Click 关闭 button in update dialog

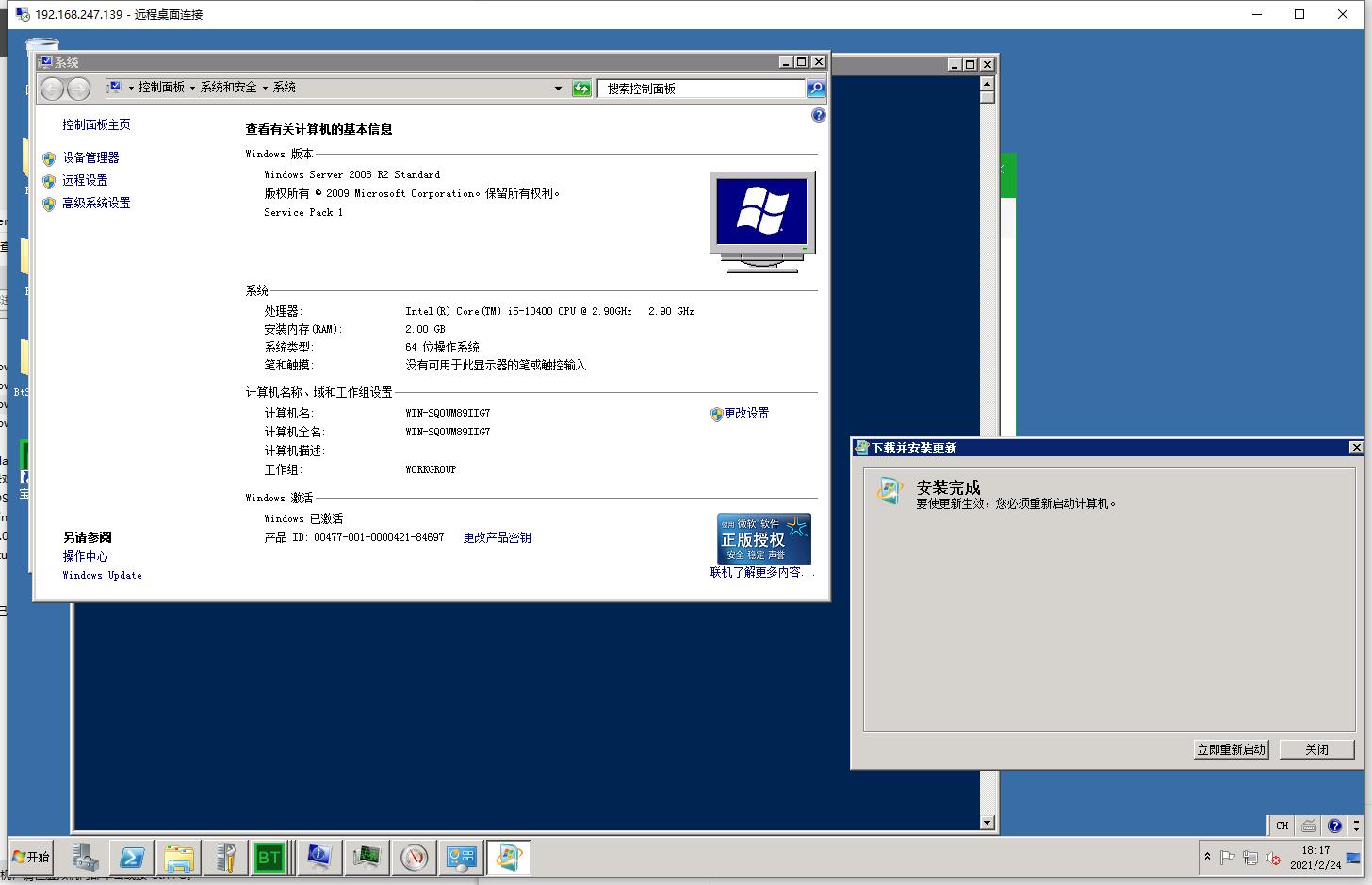(1316, 749)
